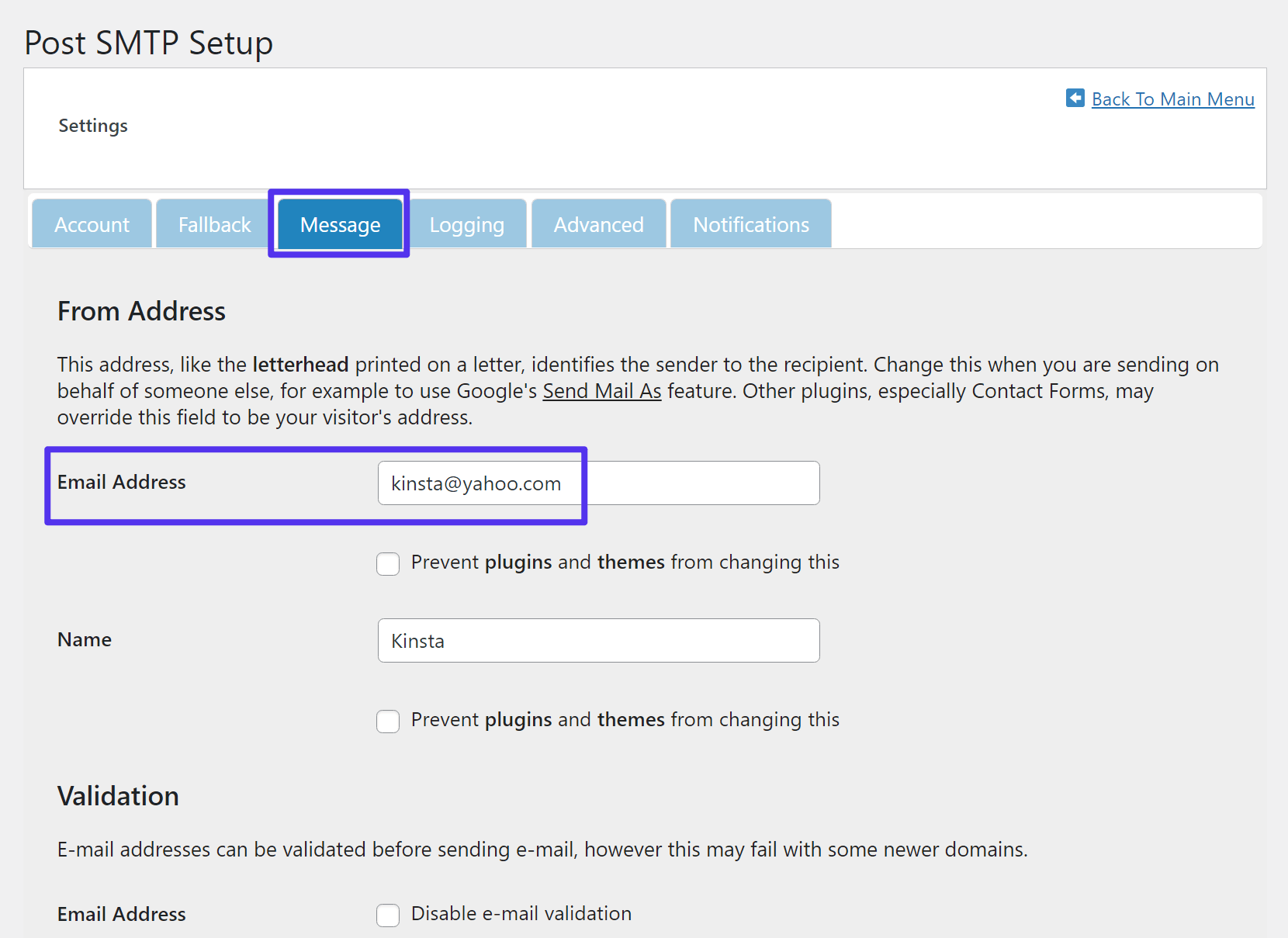Click the back arrow icon beside Back To Main Menu

(1075, 99)
